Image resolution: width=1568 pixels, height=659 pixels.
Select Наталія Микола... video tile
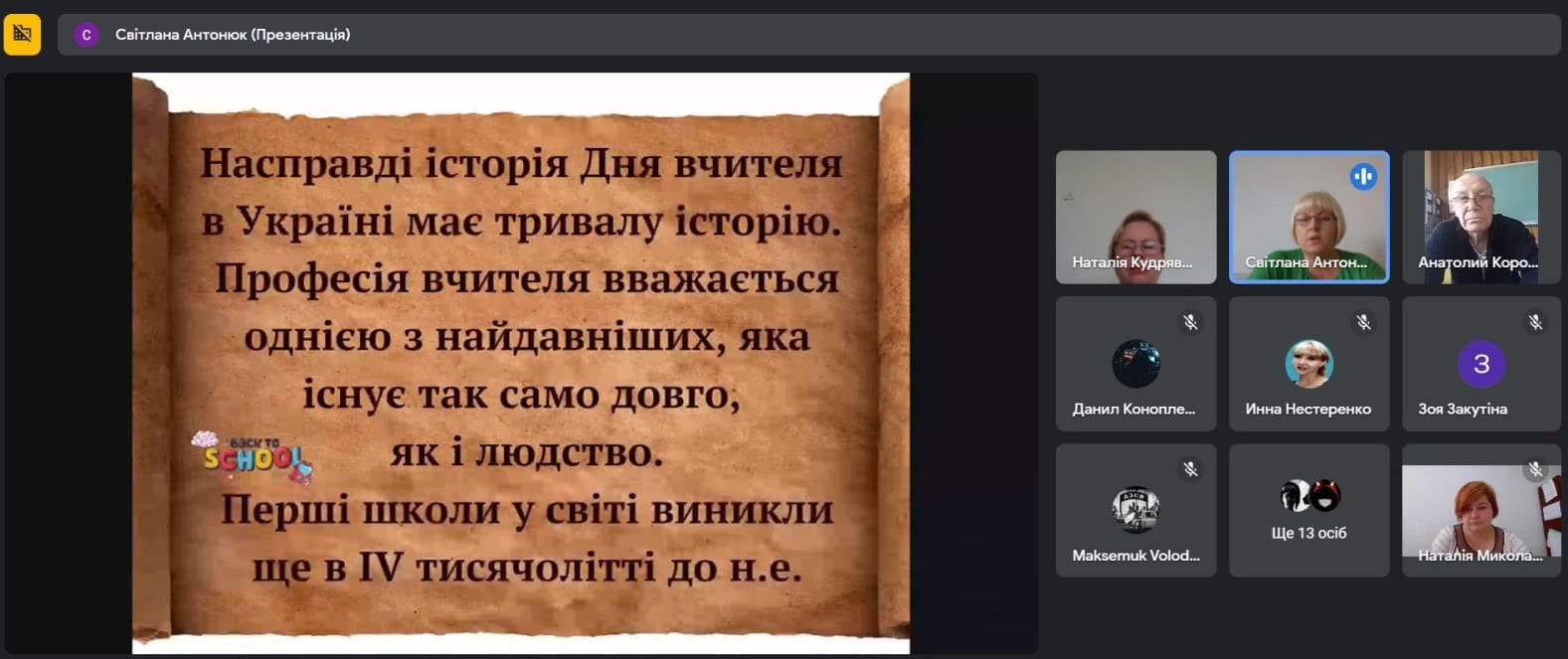(x=1481, y=511)
